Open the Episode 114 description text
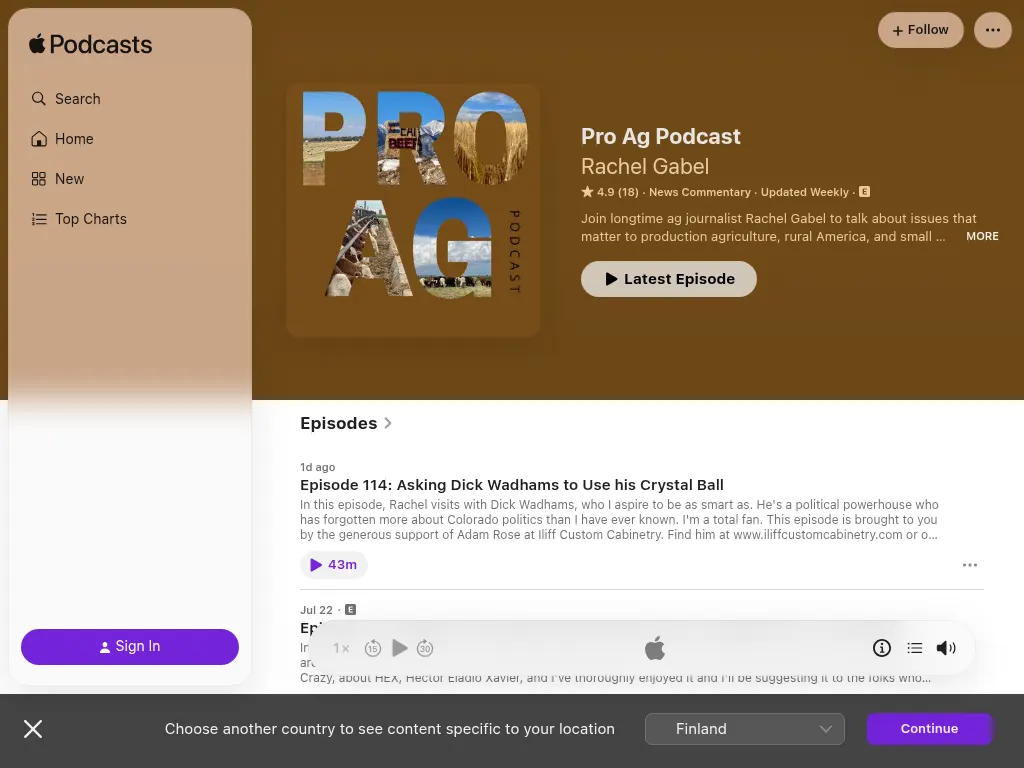 (619, 520)
